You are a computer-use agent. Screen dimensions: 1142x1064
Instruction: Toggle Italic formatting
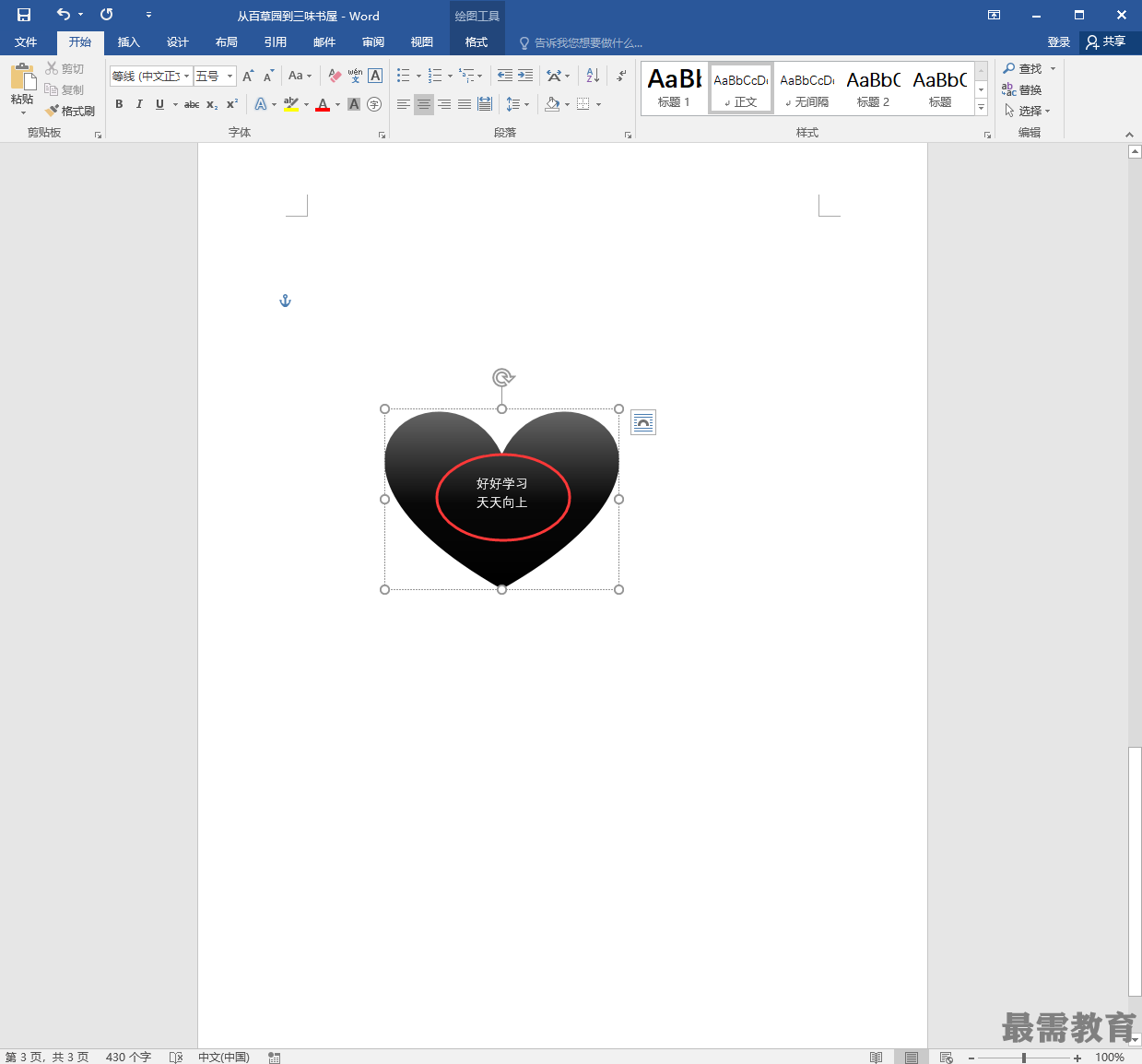click(139, 104)
